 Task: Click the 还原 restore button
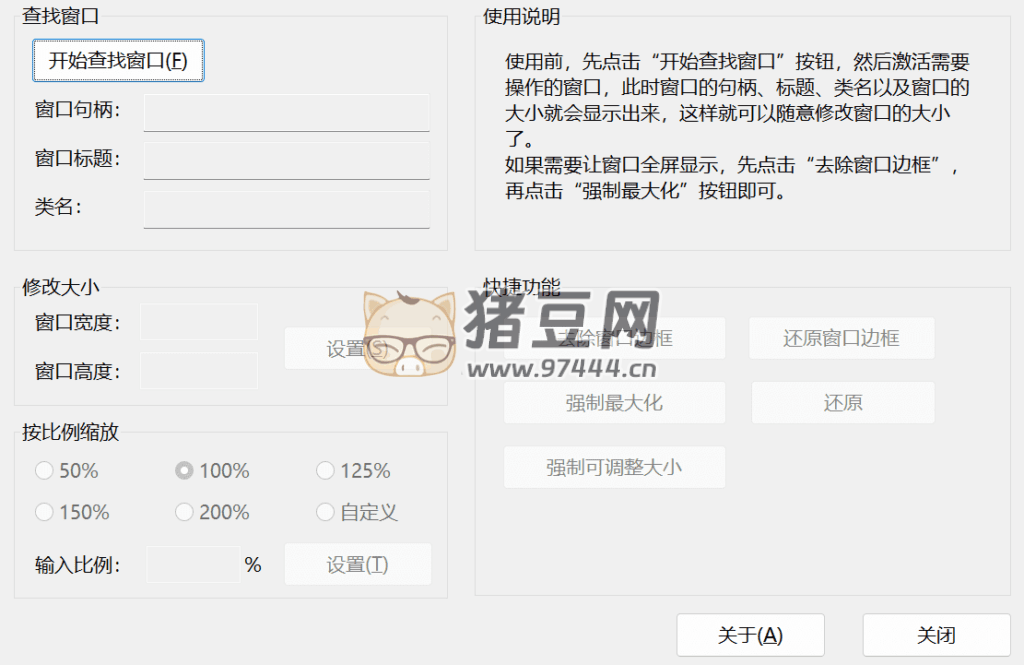pyautogui.click(x=842, y=403)
